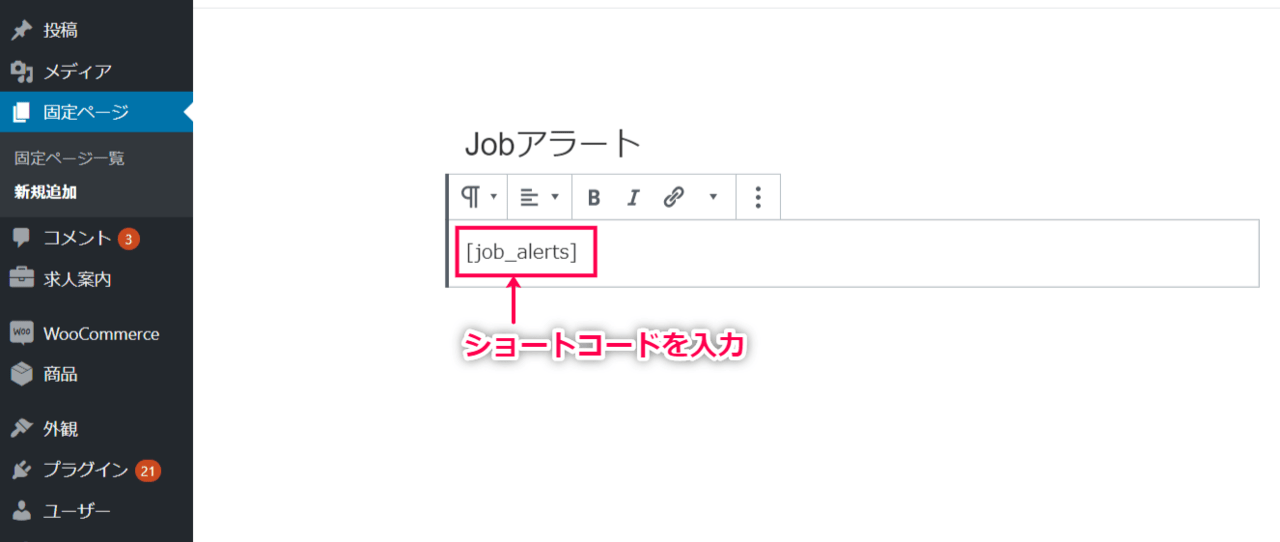Select 新規追加 in the sidebar submenu
1280x542 pixels.
pos(45,192)
